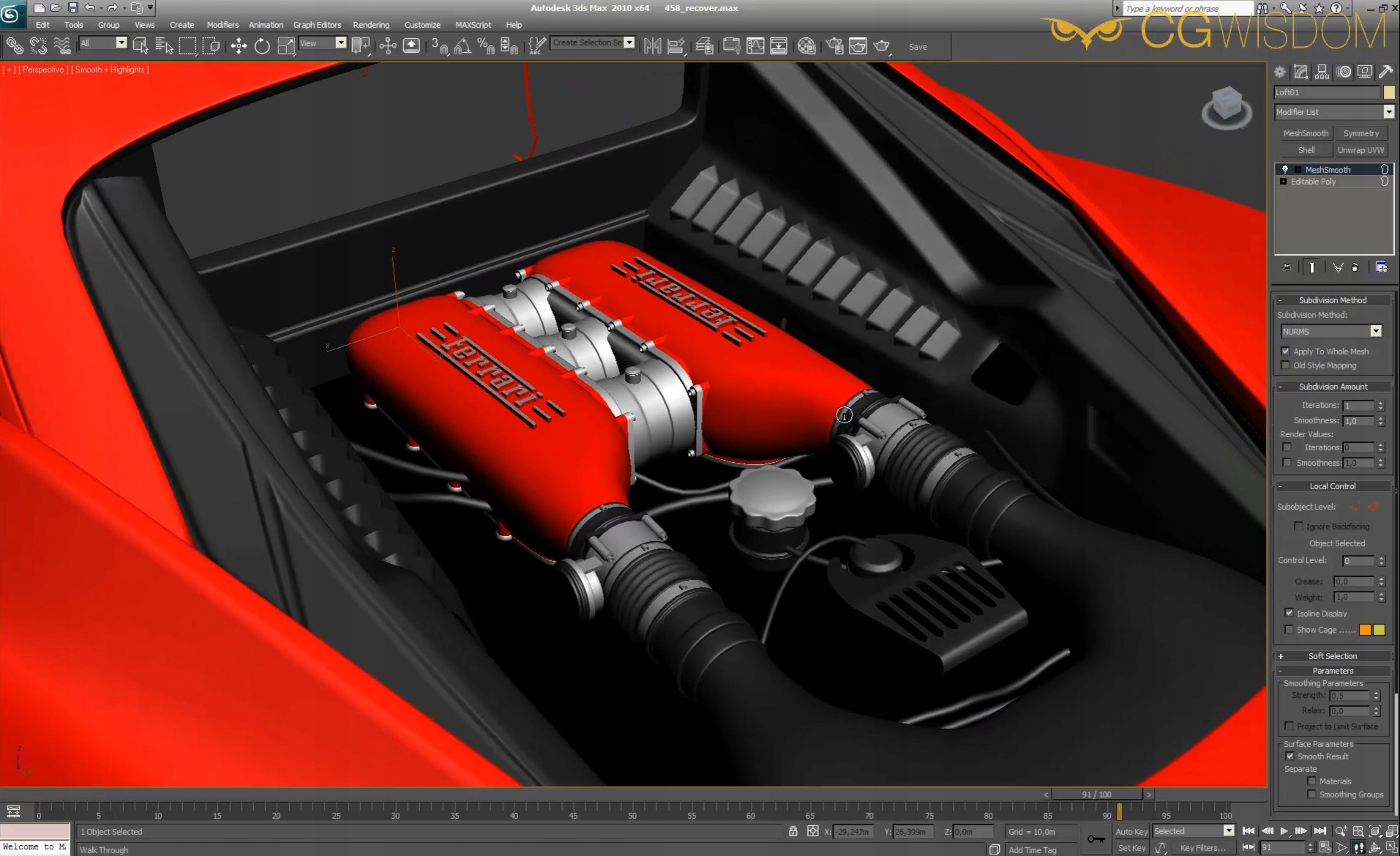The height and width of the screenshot is (856, 1400).
Task: Expand the Soft Selection rollout
Action: [1332, 656]
